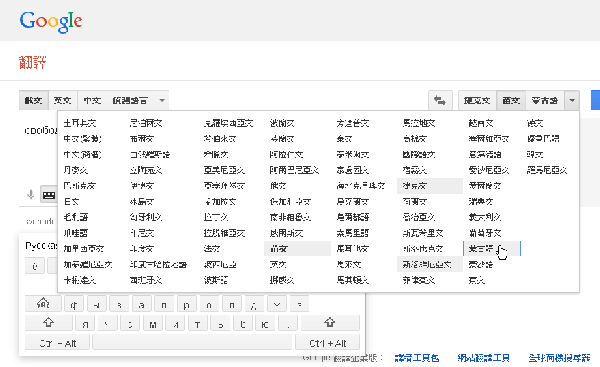Choose 中文(簡體) in the language list
The height and width of the screenshot is (367, 600).
(x=82, y=155)
